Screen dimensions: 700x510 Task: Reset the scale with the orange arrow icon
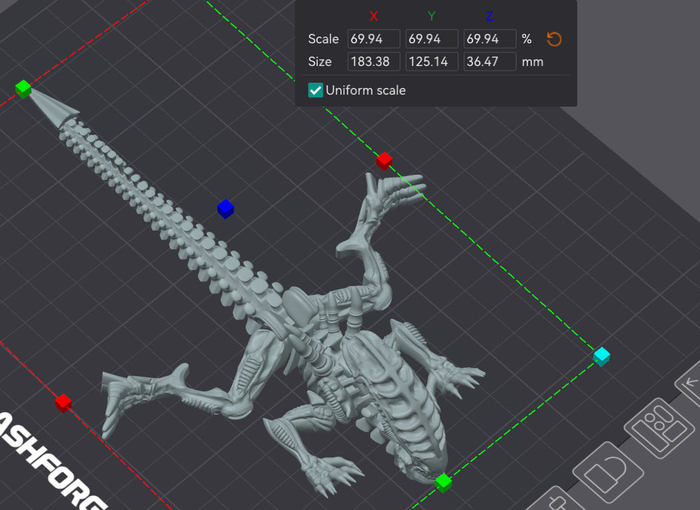pyautogui.click(x=555, y=39)
